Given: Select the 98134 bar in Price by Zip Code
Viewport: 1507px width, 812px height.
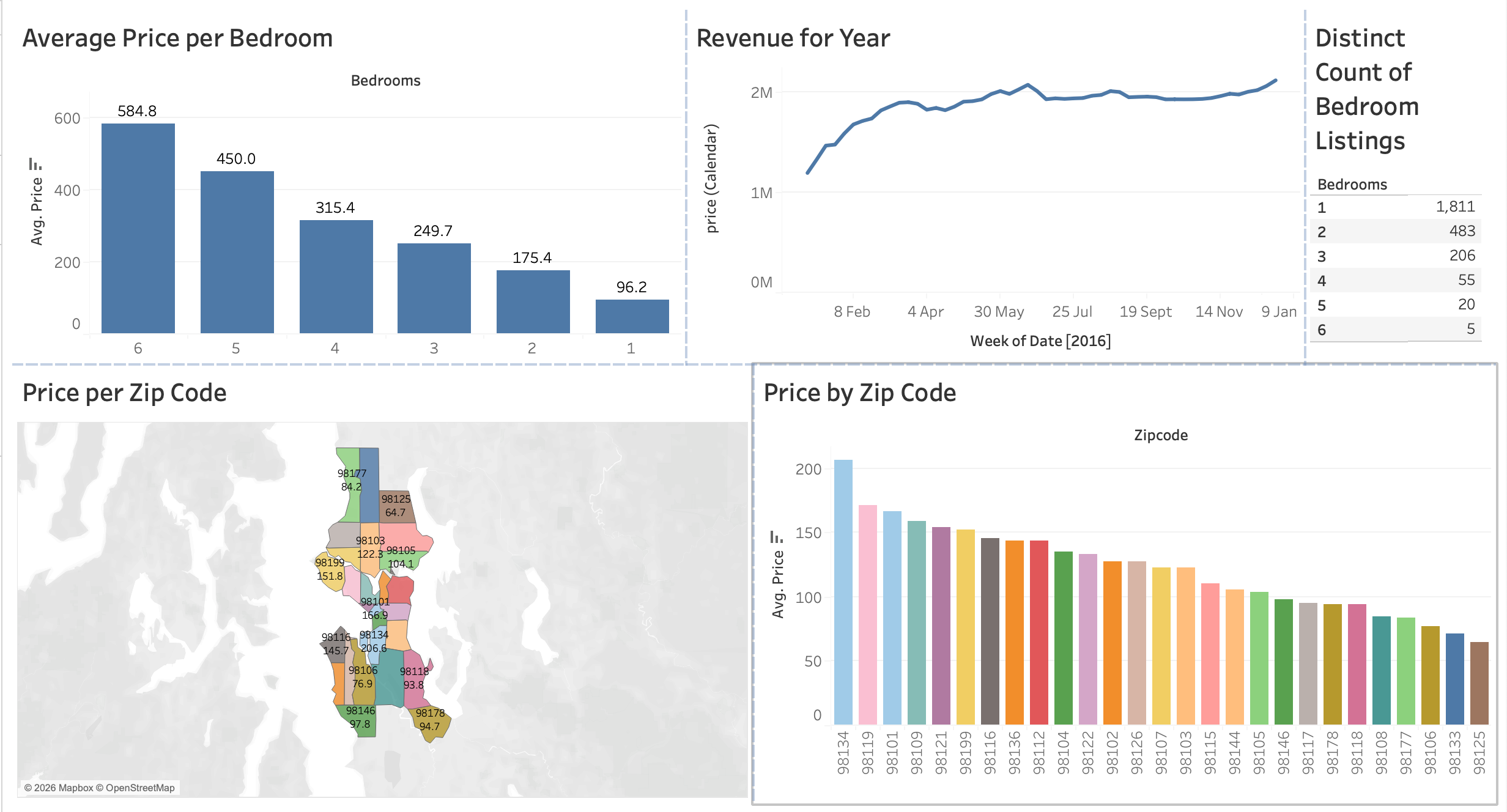Looking at the screenshot, I should 843,592.
